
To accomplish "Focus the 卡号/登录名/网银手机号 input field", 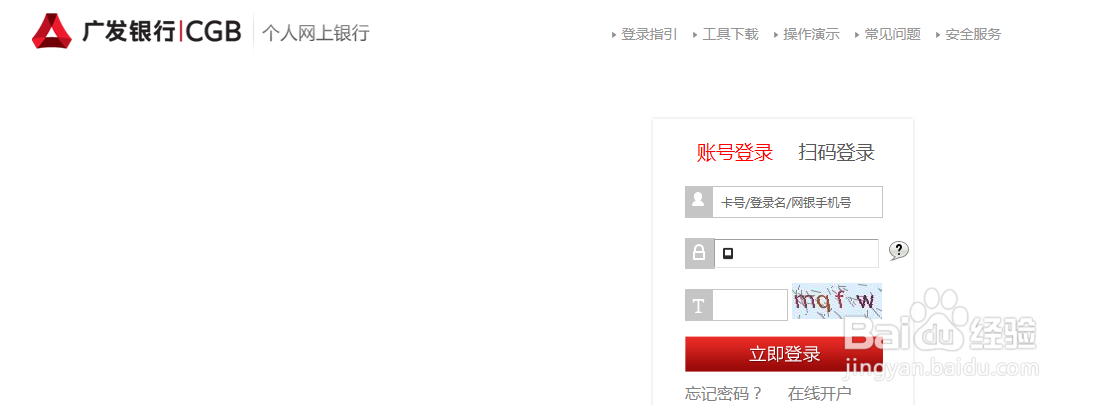I will point(798,202).
